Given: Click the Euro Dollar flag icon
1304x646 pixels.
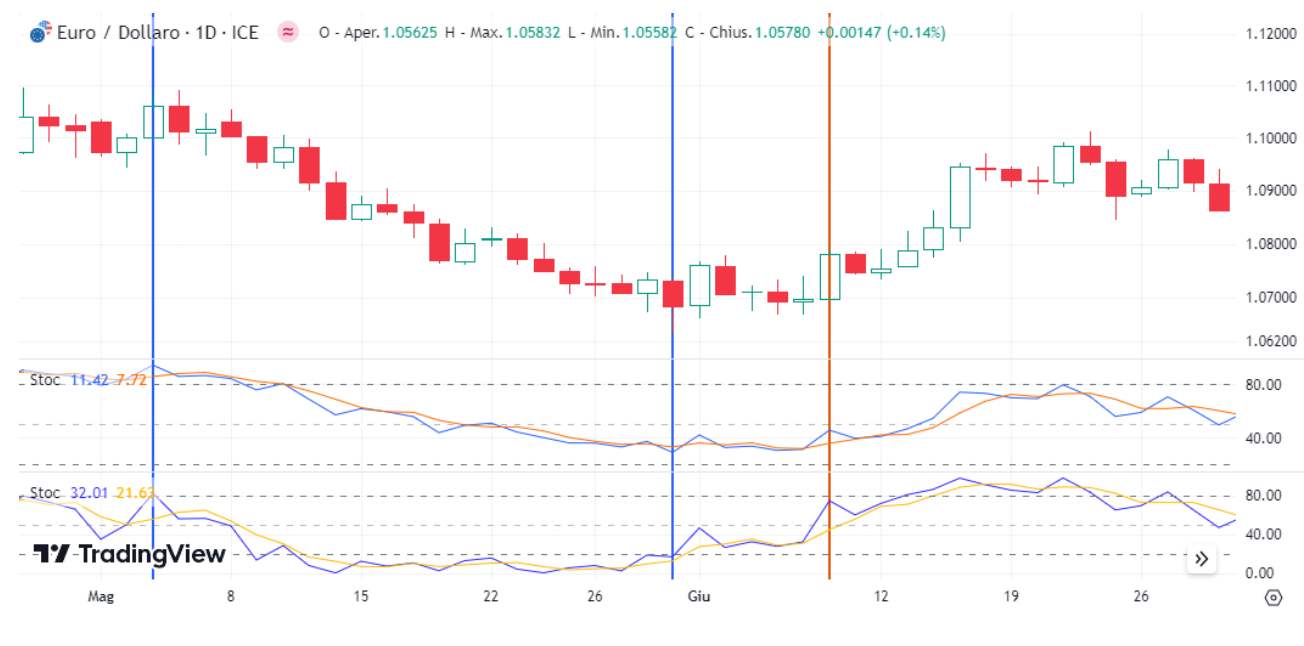Looking at the screenshot, I should (x=40, y=33).
